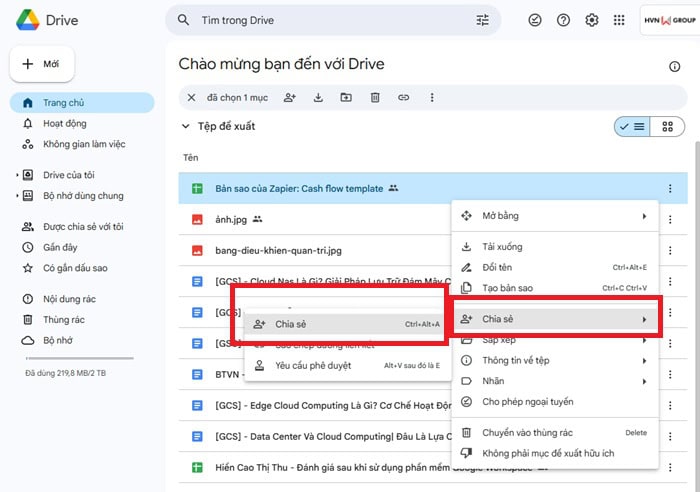
Task: Open Thùng rác in the sidebar
Action: (63, 319)
